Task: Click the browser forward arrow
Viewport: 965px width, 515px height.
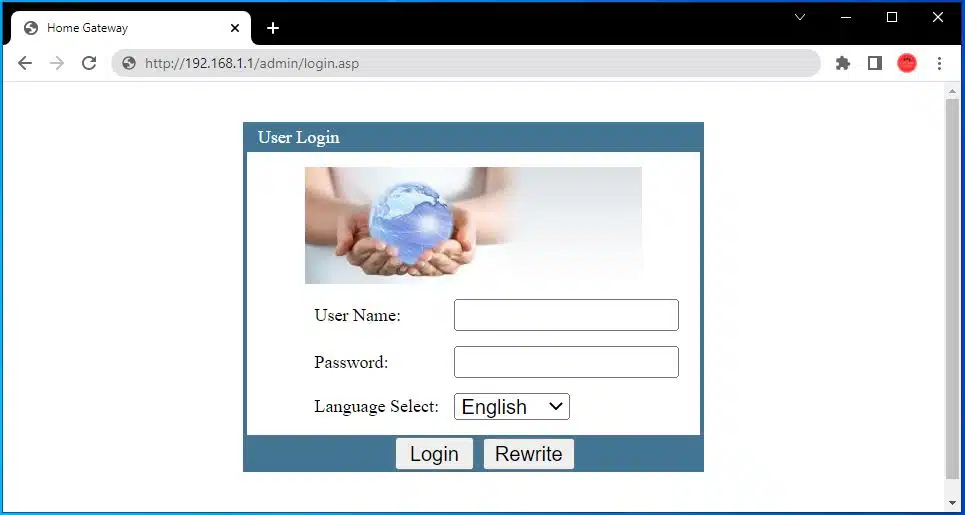Action: point(57,63)
